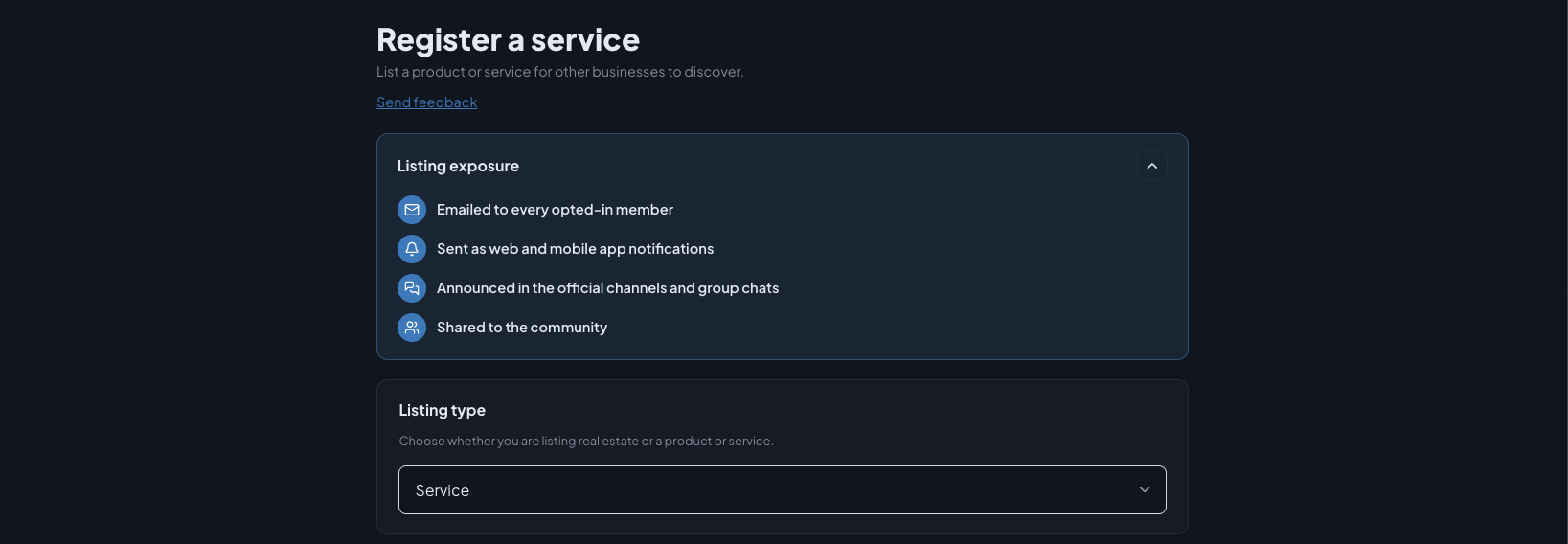Open the Send feedback link
This screenshot has width=1568, height=544.
click(426, 102)
